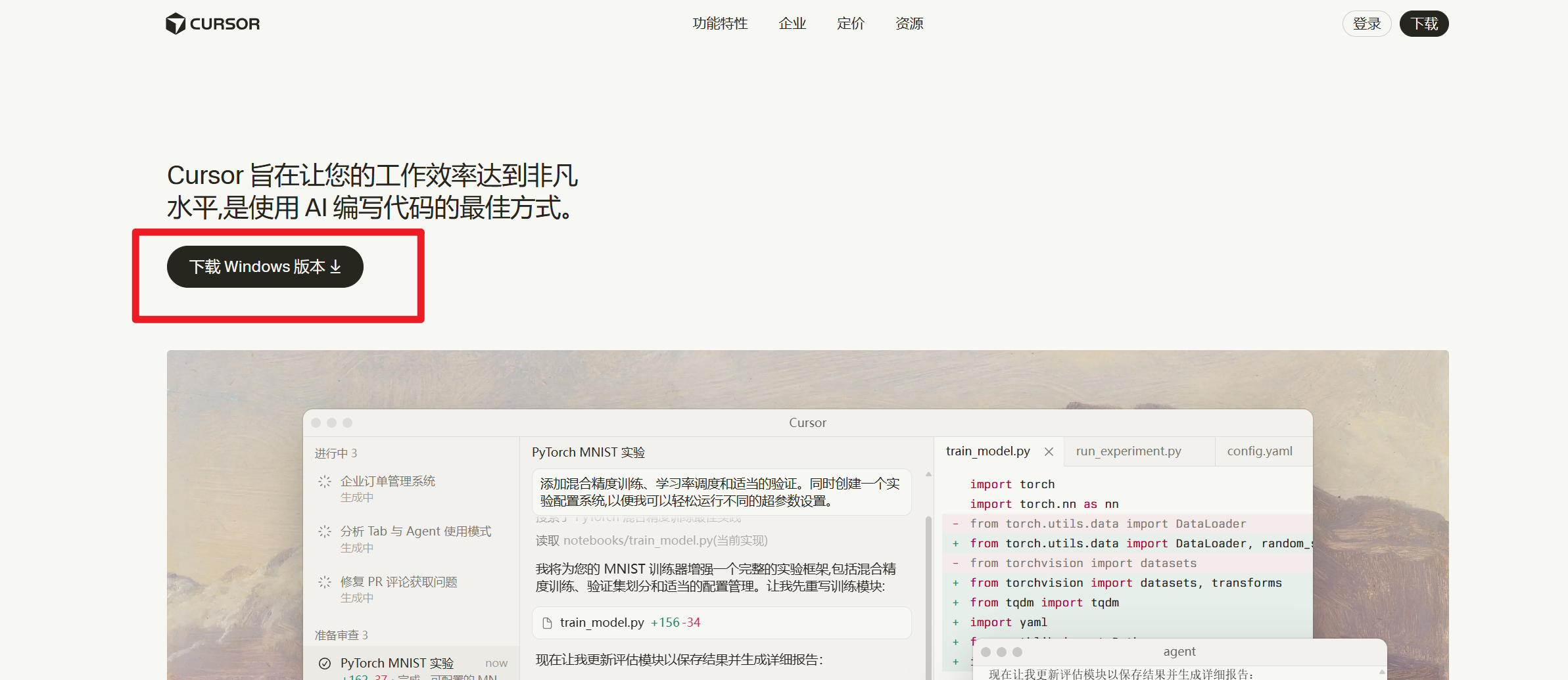Open the 功能特性 menu item
1568x680 pixels.
coord(720,24)
